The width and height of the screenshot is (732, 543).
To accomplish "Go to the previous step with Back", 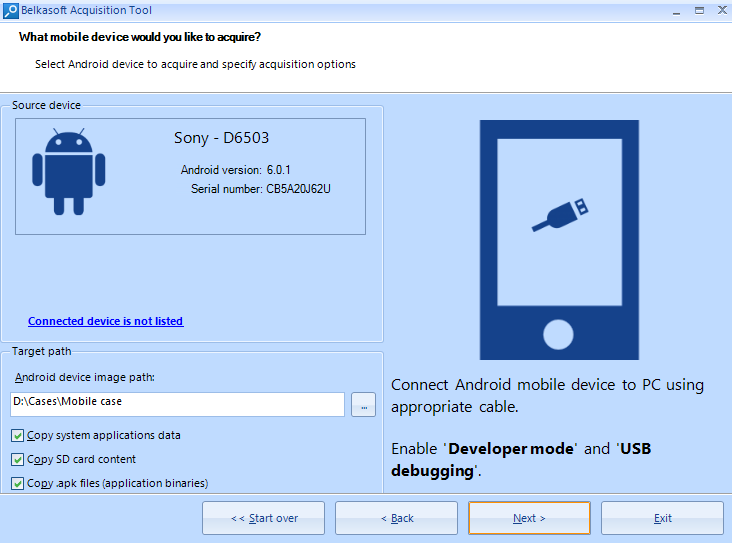I will [x=396, y=518].
